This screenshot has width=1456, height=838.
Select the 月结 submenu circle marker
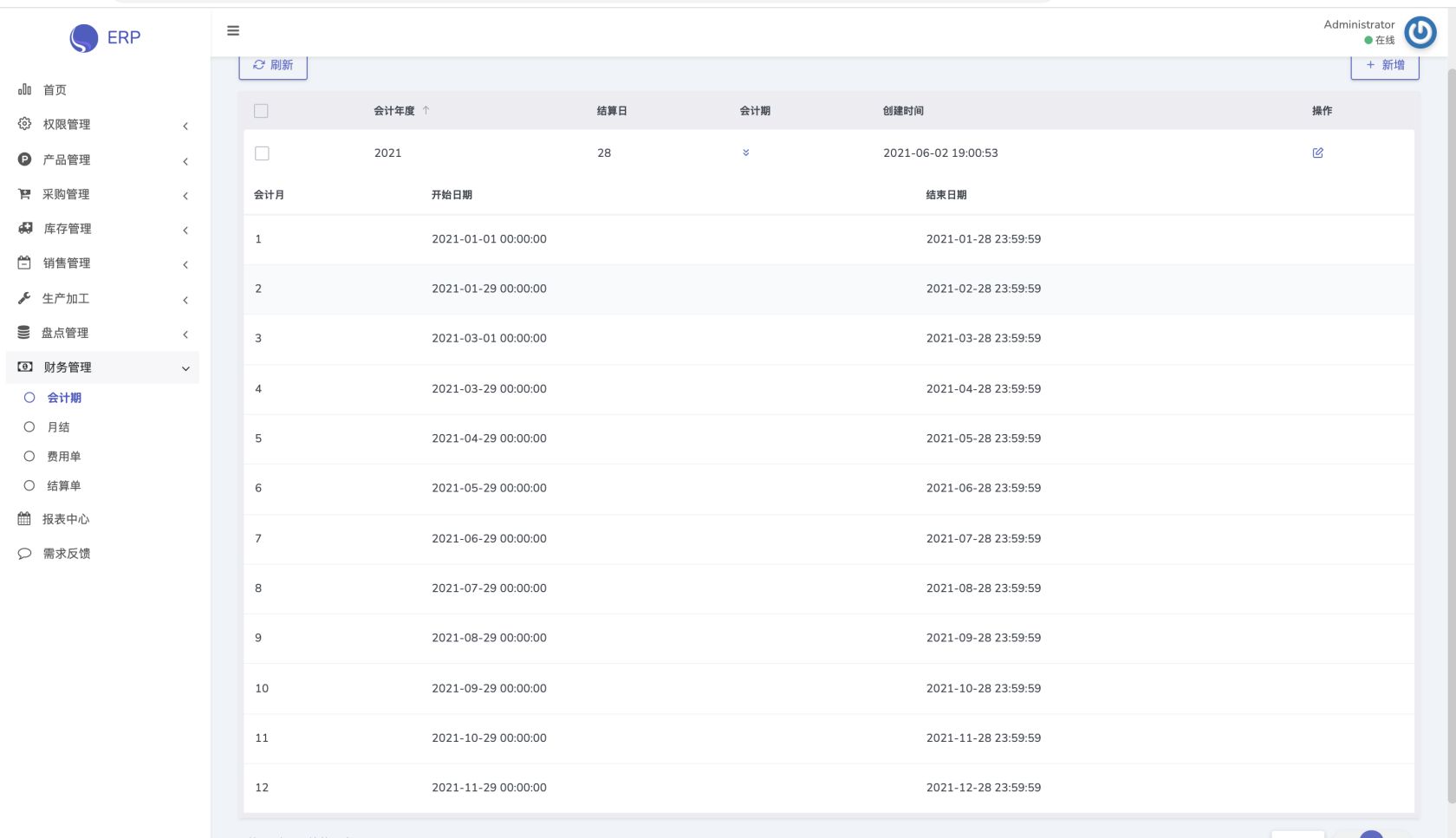click(29, 426)
